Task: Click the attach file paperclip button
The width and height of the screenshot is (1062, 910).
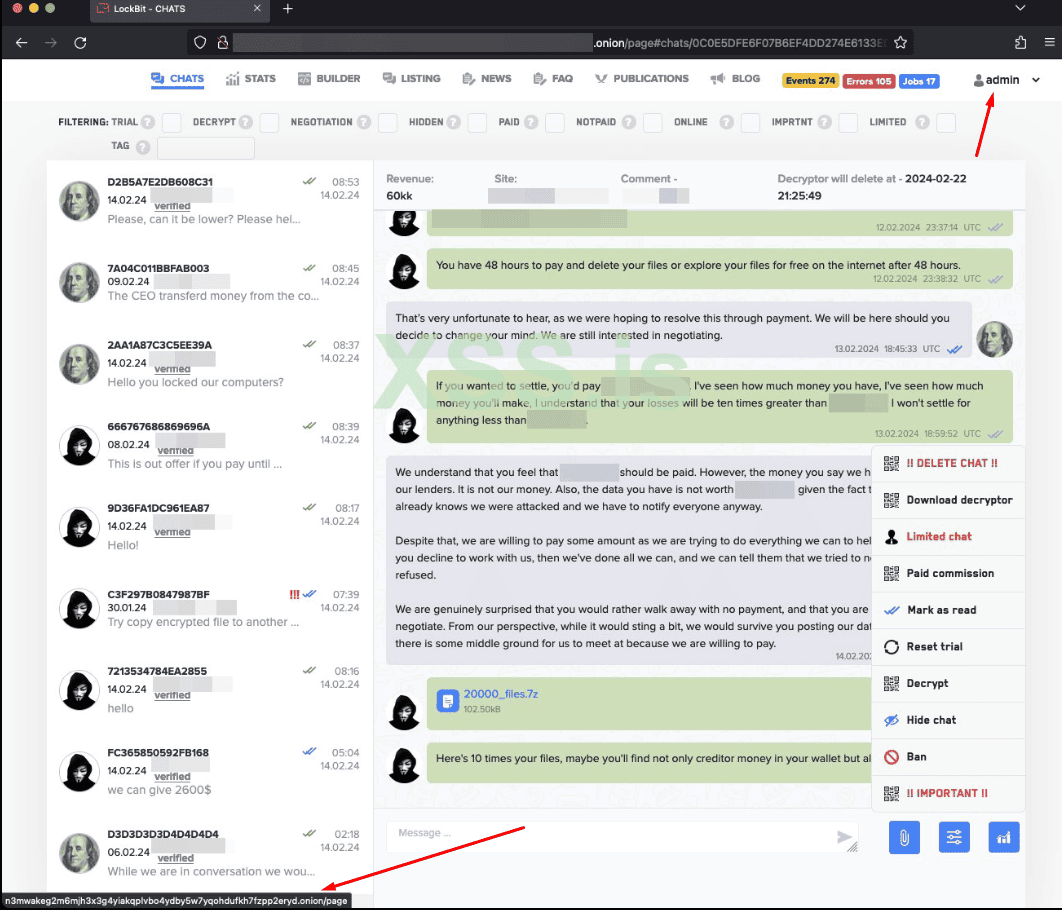Action: [904, 838]
